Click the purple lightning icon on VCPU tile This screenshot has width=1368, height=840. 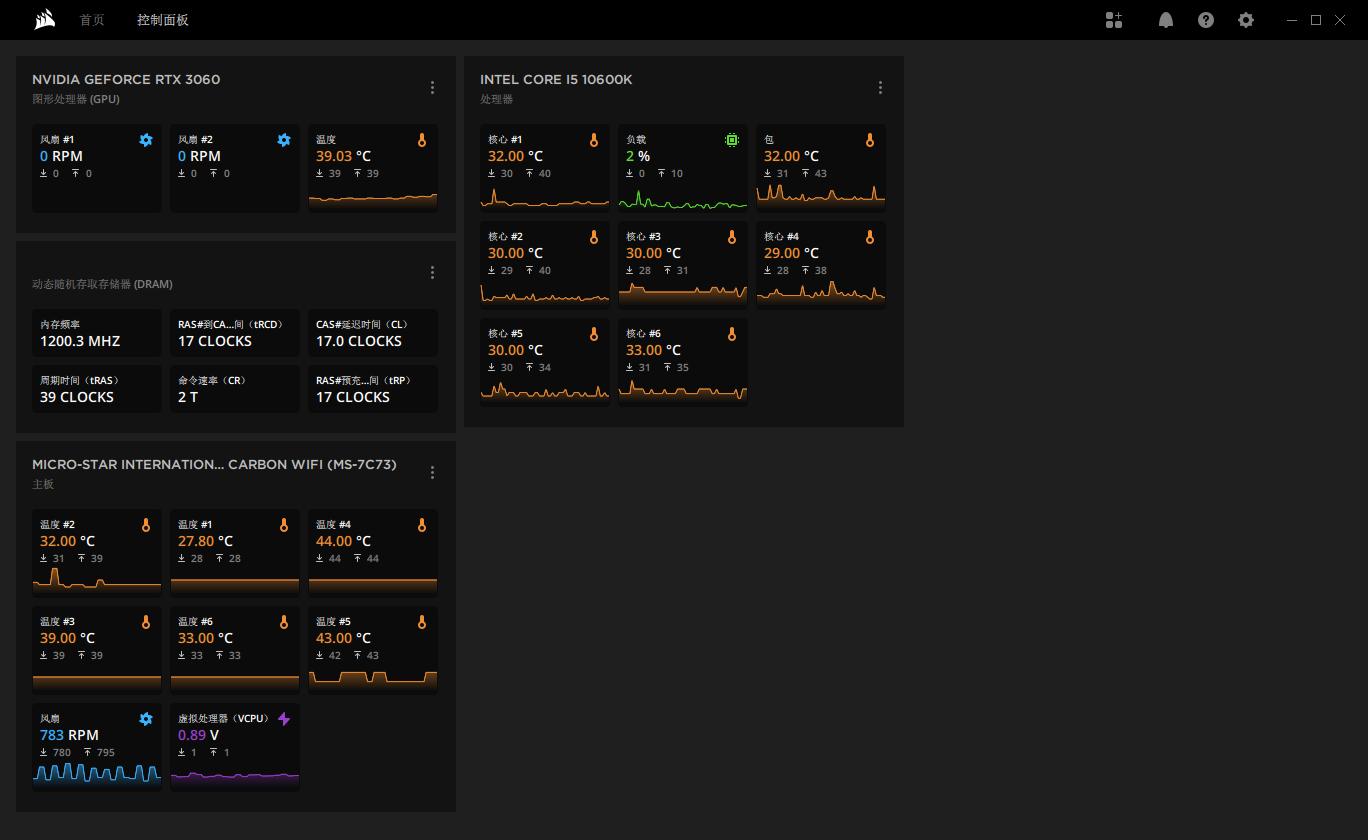[x=284, y=719]
